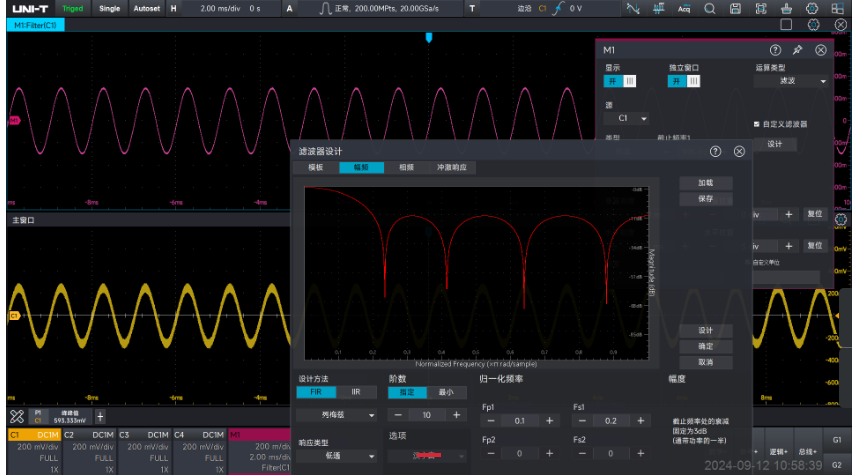Viewport: 852px width, 475px height.
Task: Click the Save button in filter design
Action: tap(706, 199)
